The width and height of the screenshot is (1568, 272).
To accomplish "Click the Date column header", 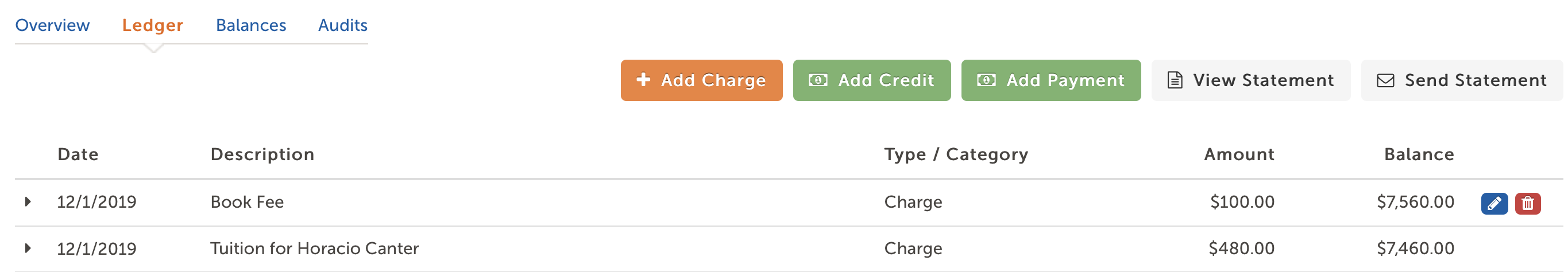I will coord(78,154).
